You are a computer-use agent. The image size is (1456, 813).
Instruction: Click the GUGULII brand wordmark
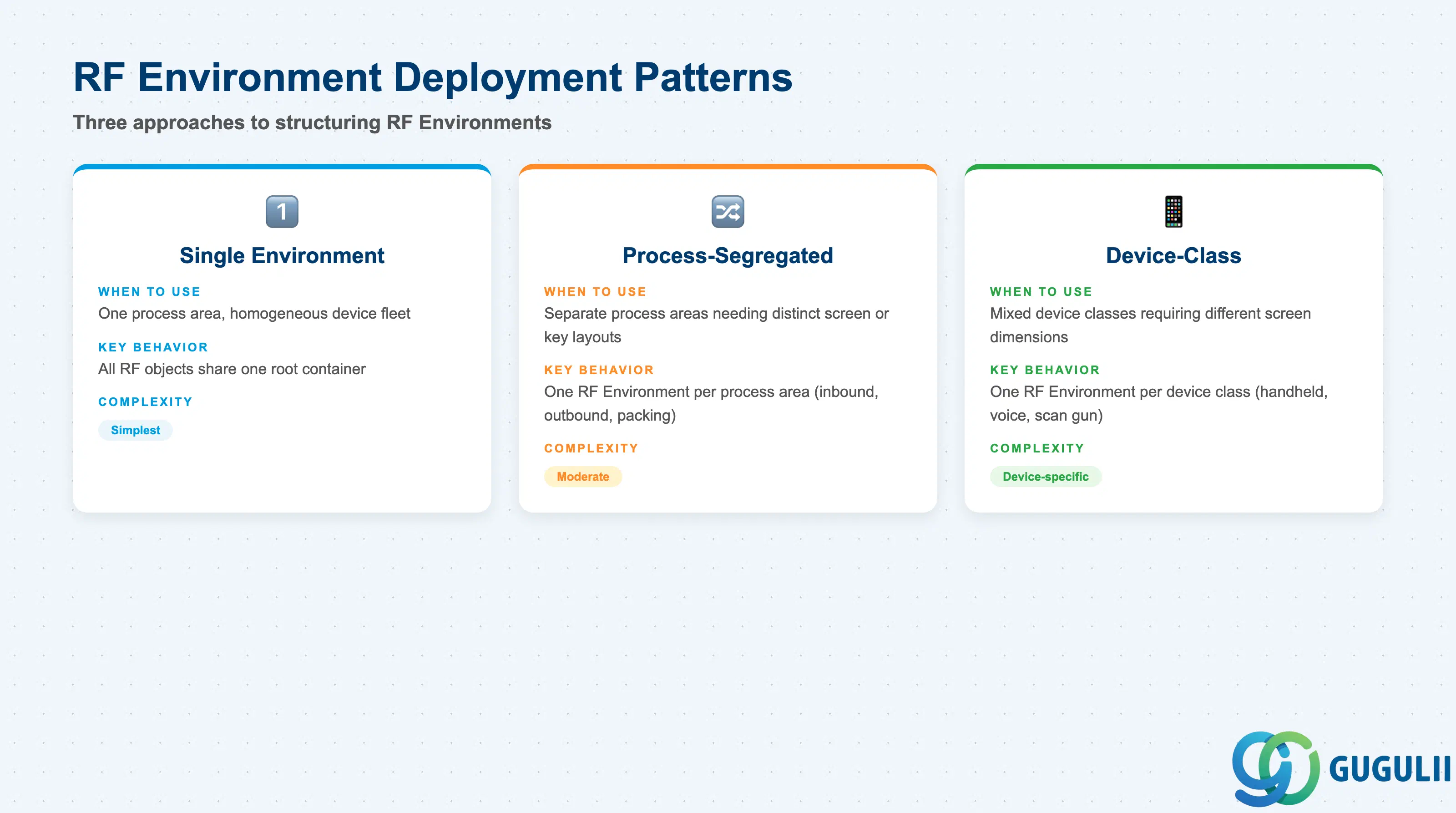click(x=1390, y=769)
